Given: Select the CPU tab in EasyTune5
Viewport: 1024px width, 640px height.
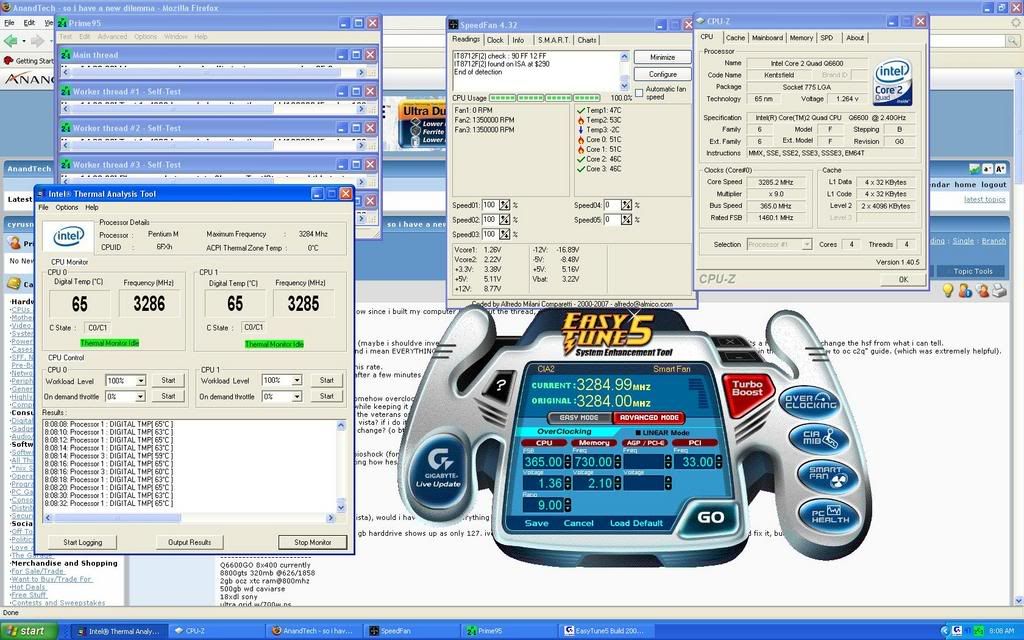Looking at the screenshot, I should coord(544,443).
